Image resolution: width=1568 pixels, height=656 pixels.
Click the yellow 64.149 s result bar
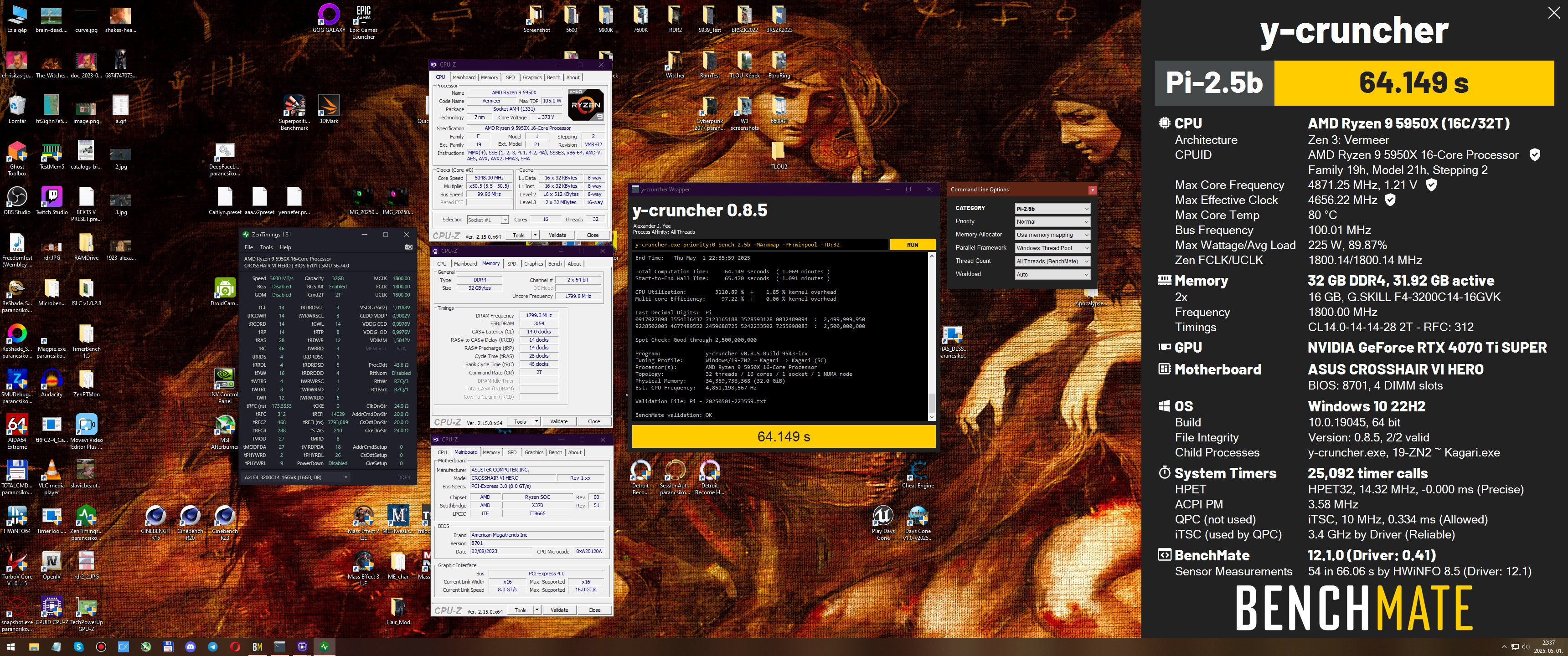click(x=784, y=436)
